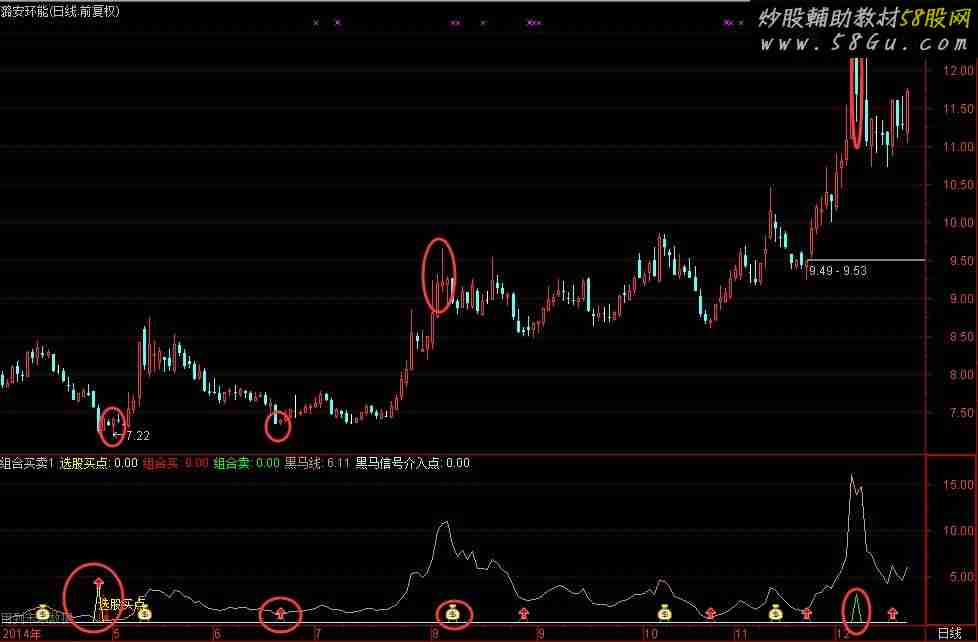Image resolution: width=978 pixels, height=642 pixels.
Task: Select the 组合买卖1 indicator name
Action: [x=27, y=464]
